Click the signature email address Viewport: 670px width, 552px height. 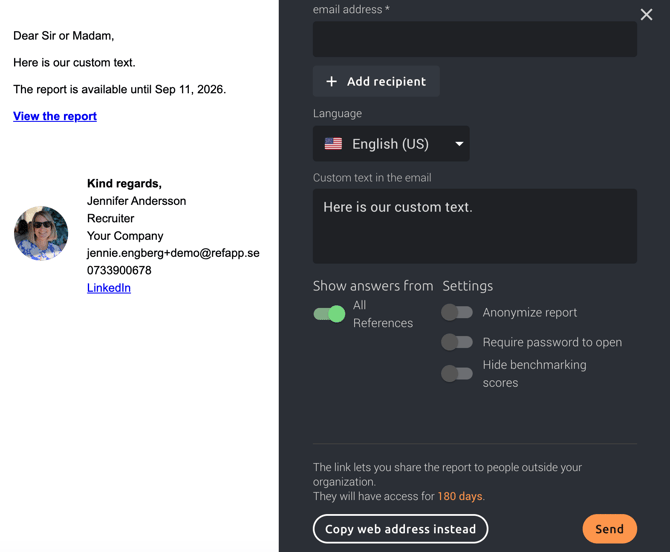click(173, 253)
